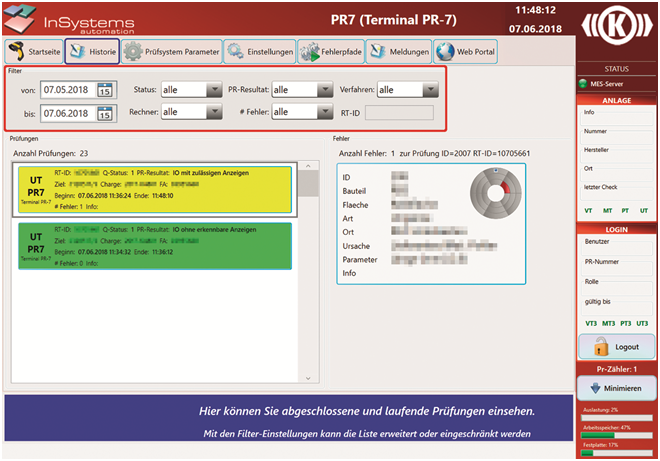The height and width of the screenshot is (461, 660).
Task: Click the VT3 qualification label
Action: coord(591,323)
